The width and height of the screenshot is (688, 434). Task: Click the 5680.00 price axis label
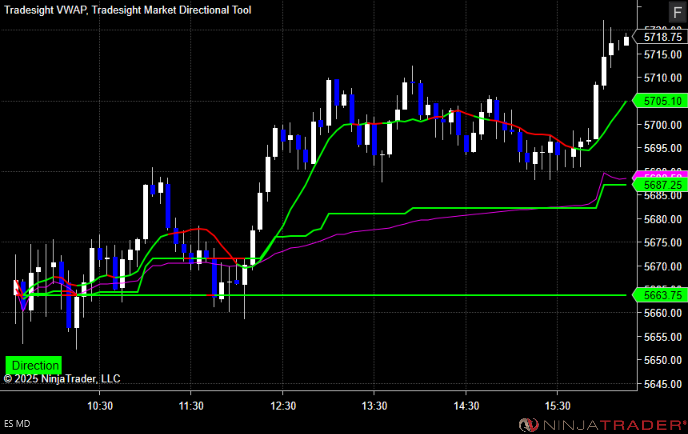[663, 219]
